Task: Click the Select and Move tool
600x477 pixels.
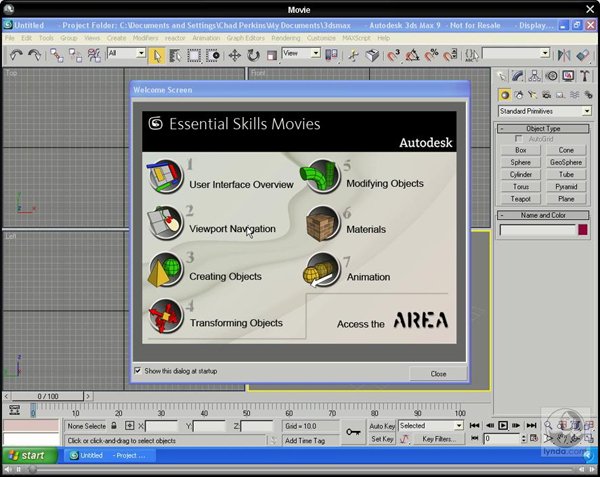Action: 234,55
